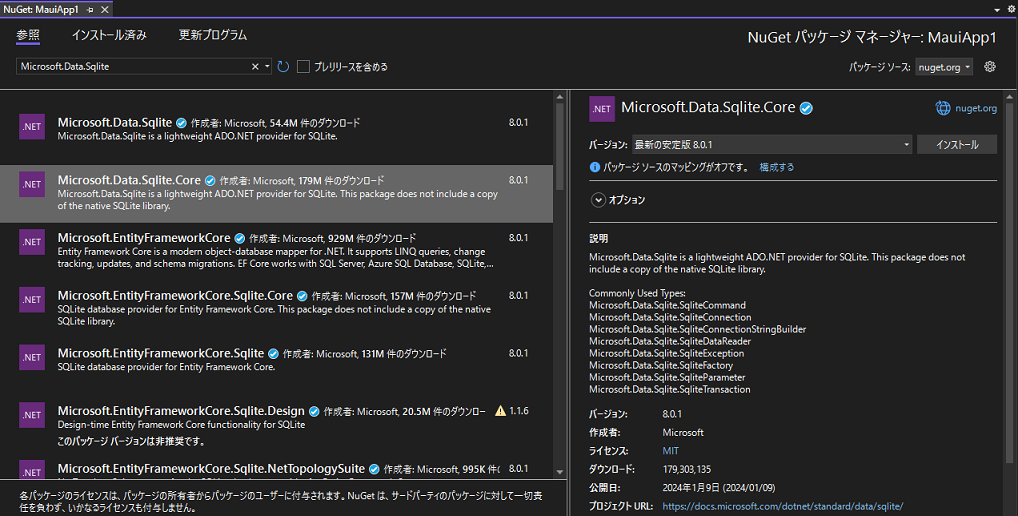Select Microsoft.EntityFrameworkCore.Sqlite.Design package title

point(181,411)
